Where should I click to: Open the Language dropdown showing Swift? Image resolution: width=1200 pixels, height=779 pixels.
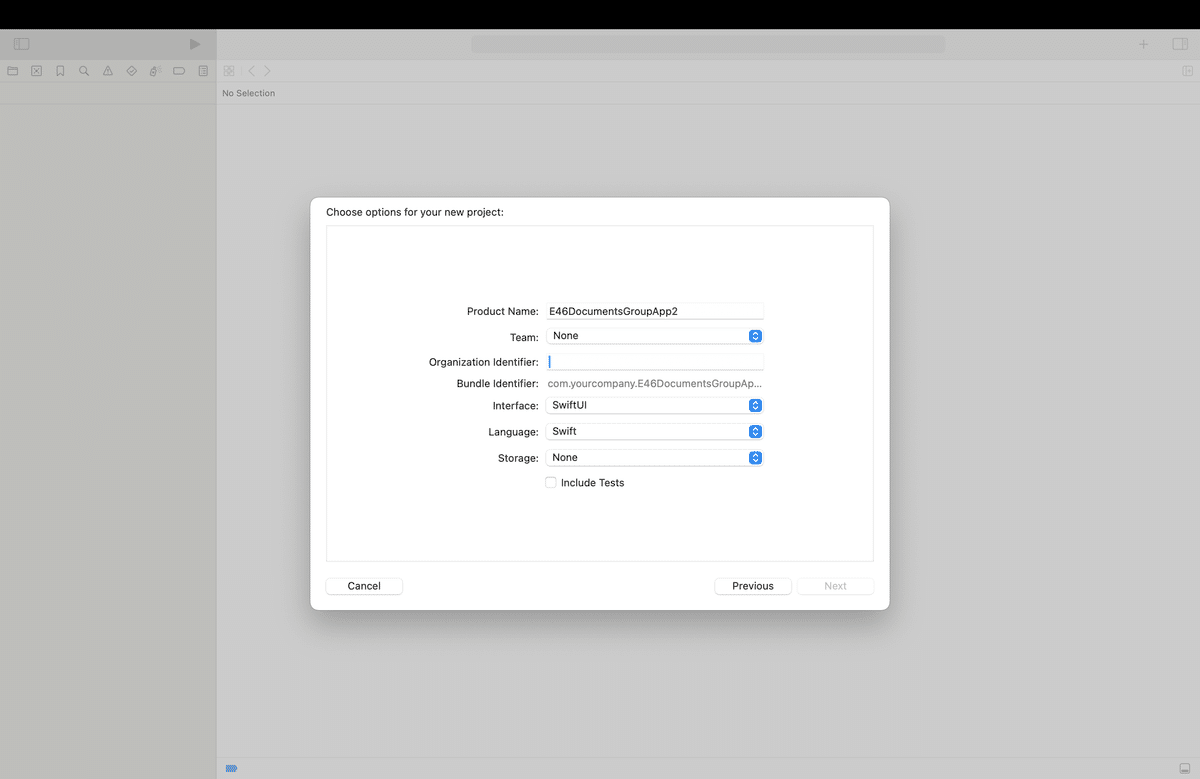coord(655,432)
